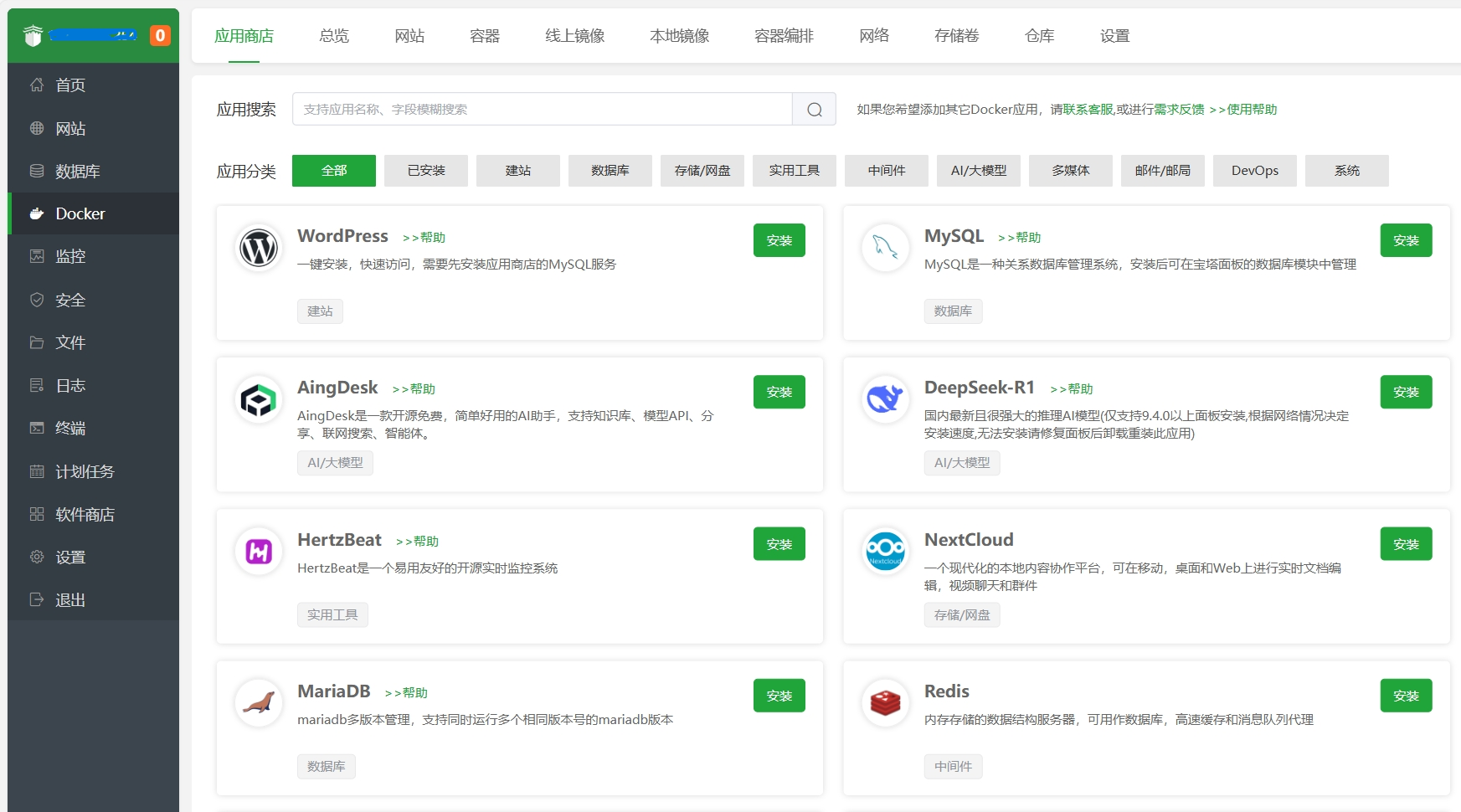Click the log icon beside 日志
The width and height of the screenshot is (1461, 812).
(x=37, y=385)
